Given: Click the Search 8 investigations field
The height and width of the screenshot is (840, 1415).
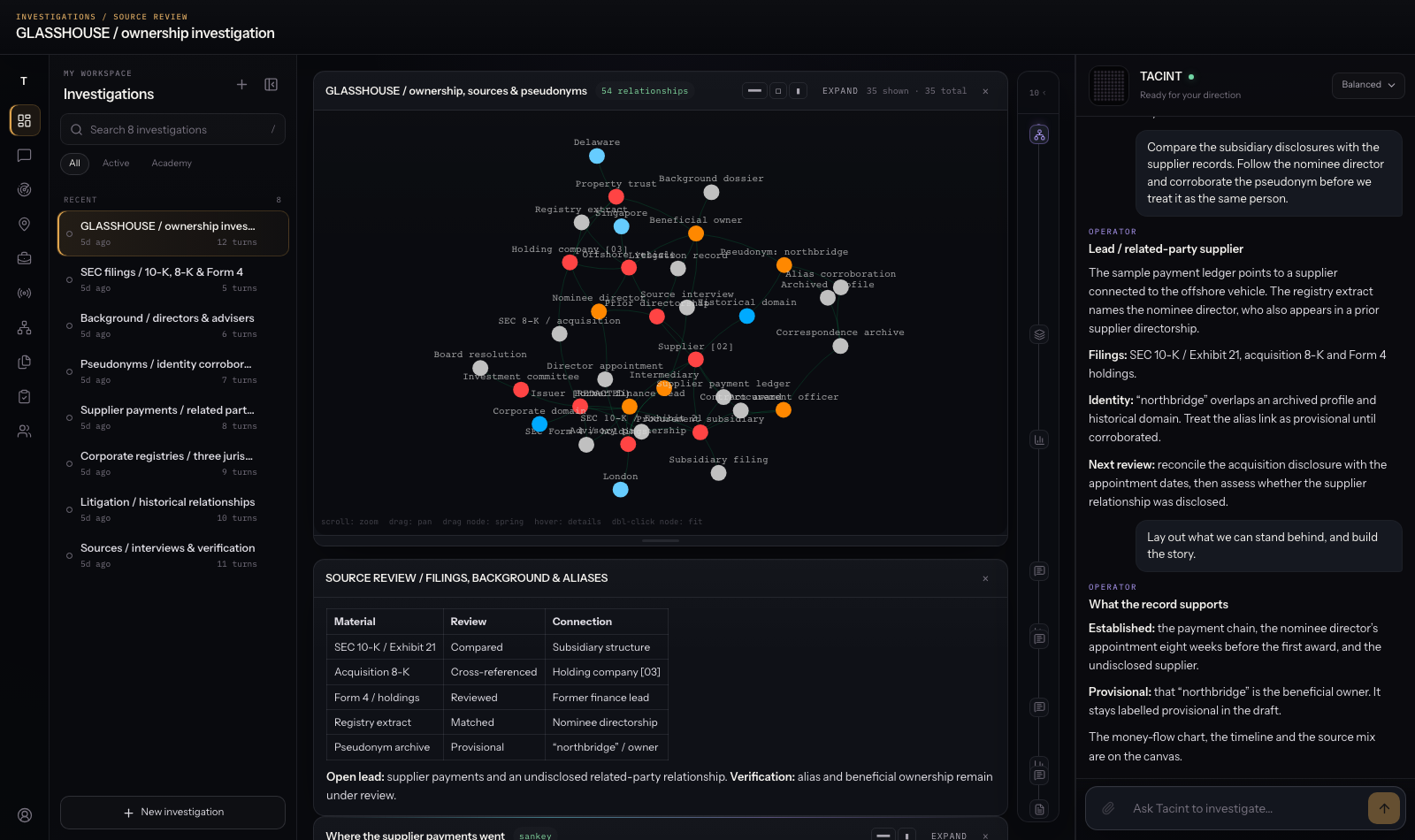Looking at the screenshot, I should pos(172,129).
